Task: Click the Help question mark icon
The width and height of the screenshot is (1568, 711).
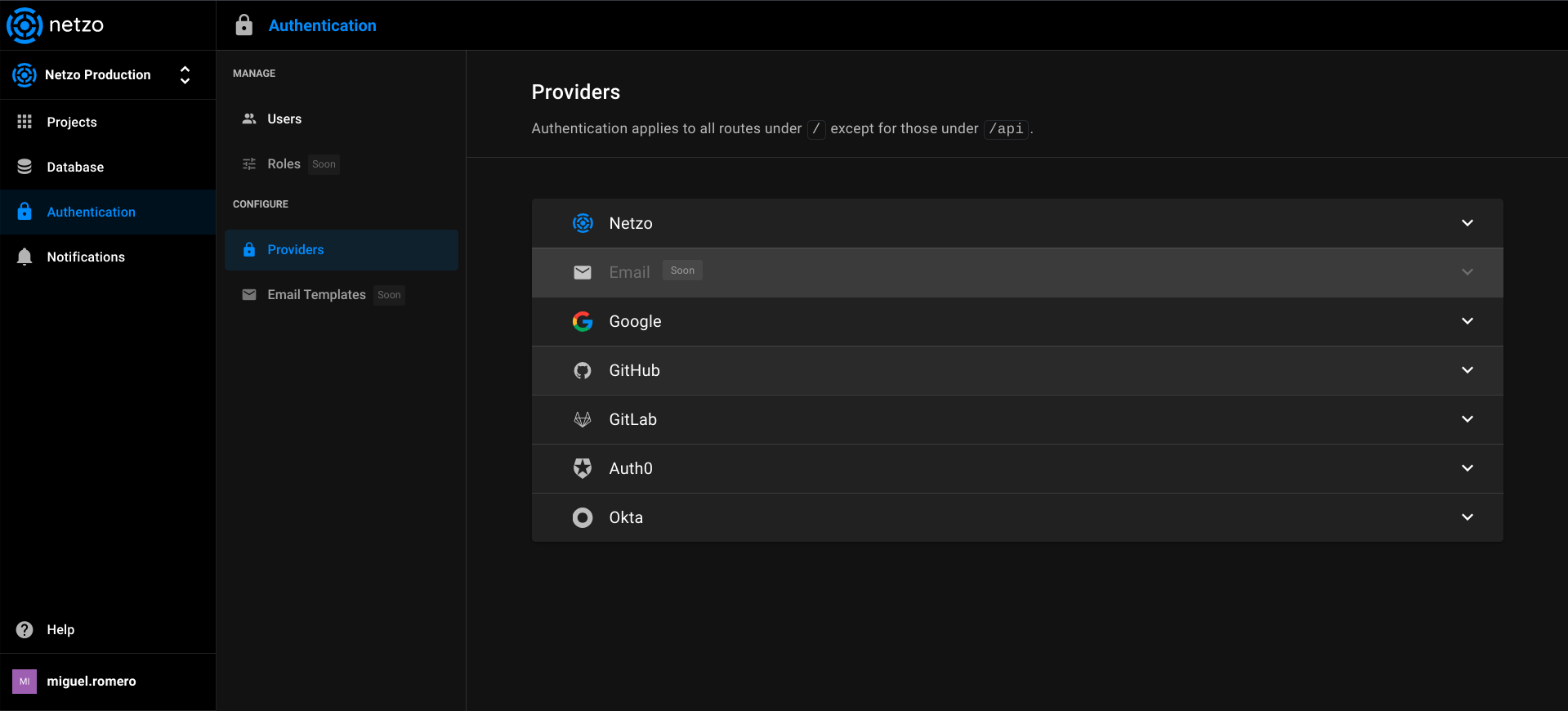Action: tap(25, 629)
